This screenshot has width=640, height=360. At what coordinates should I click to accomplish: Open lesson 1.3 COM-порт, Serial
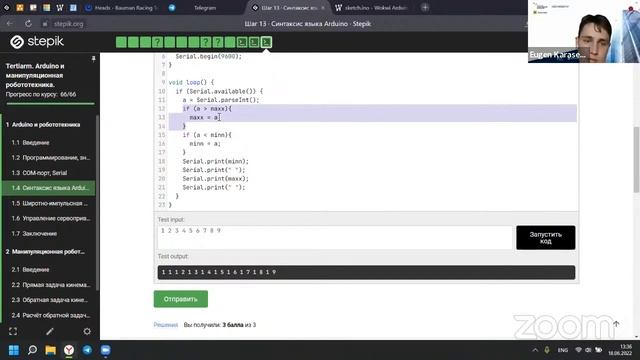point(39,173)
